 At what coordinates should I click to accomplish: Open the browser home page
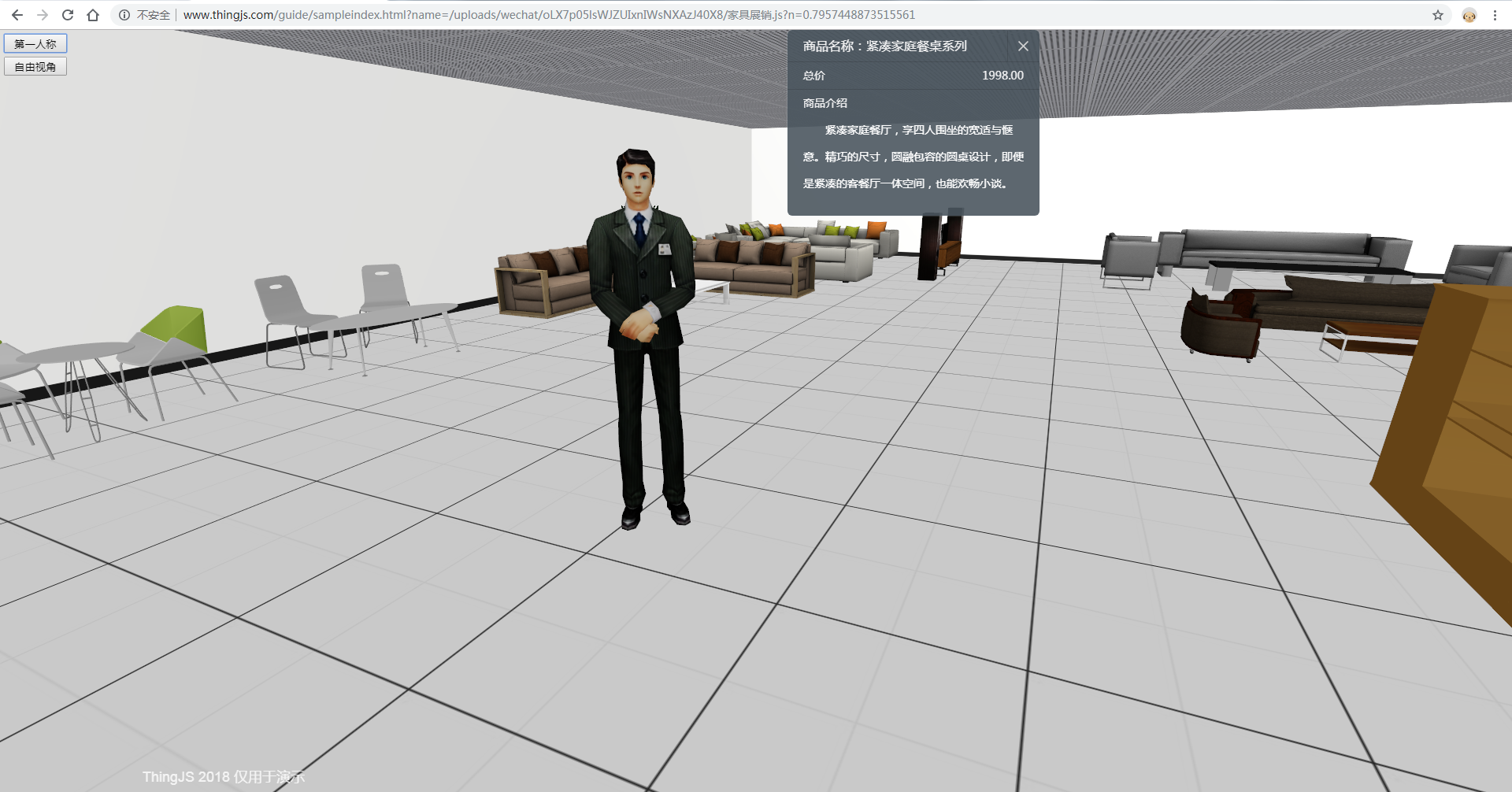click(x=94, y=14)
